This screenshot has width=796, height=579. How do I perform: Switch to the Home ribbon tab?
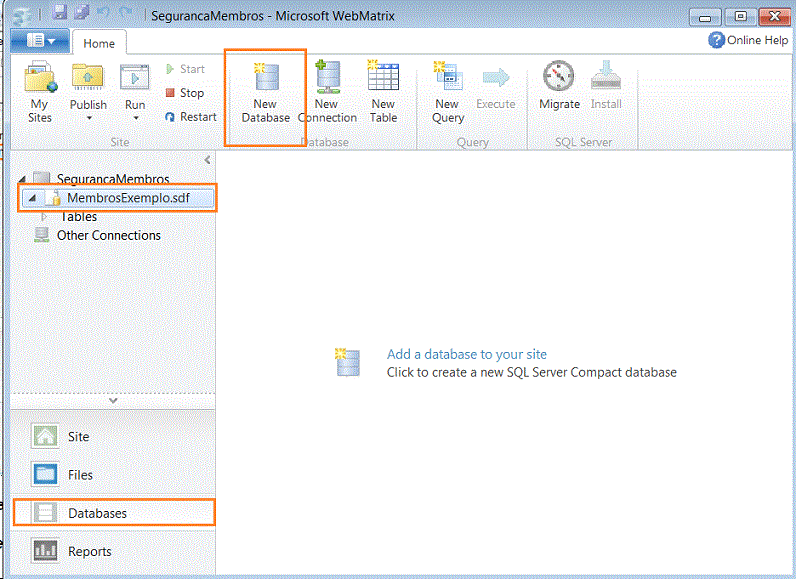pos(99,43)
